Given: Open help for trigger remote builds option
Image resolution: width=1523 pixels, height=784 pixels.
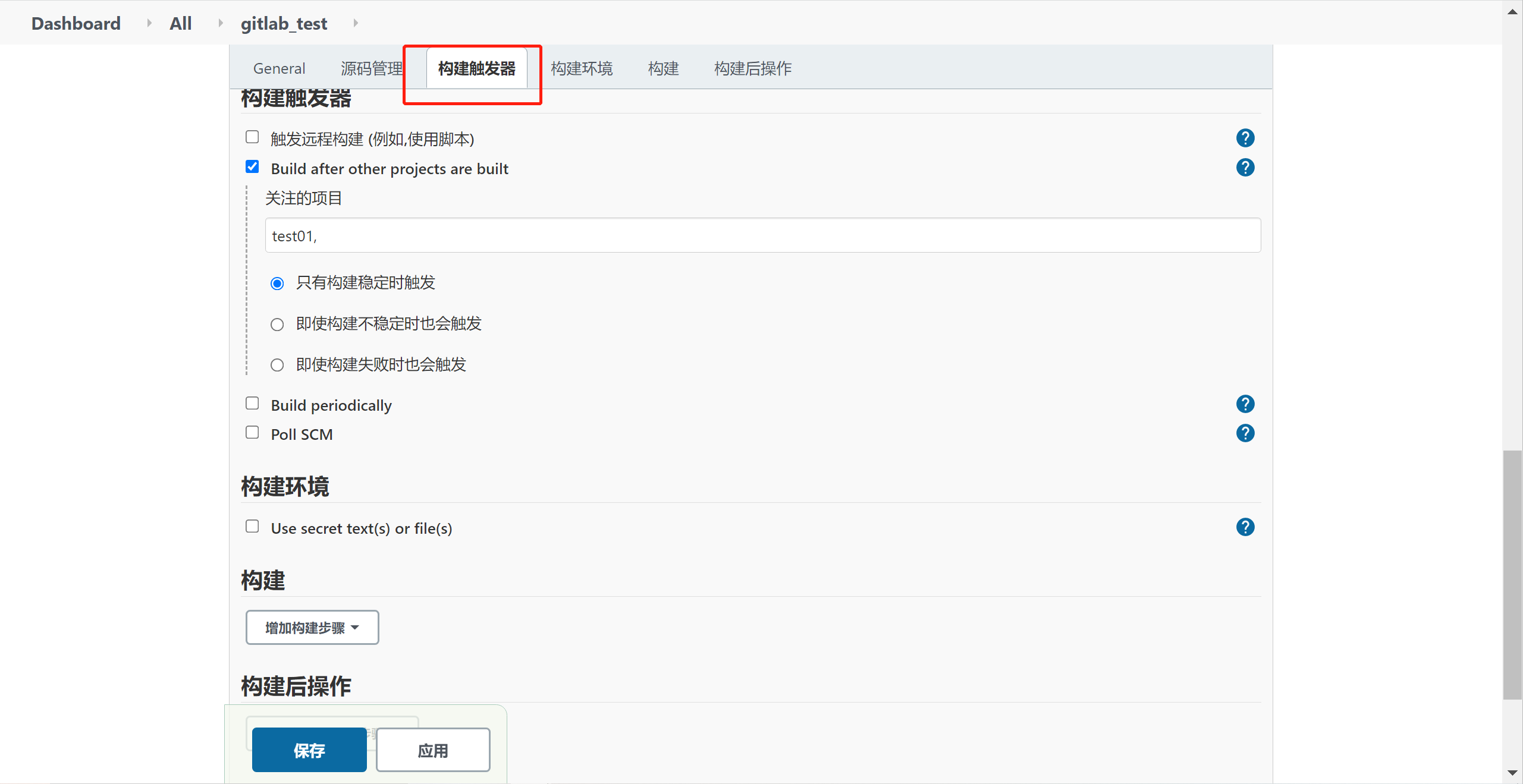Looking at the screenshot, I should [x=1245, y=138].
